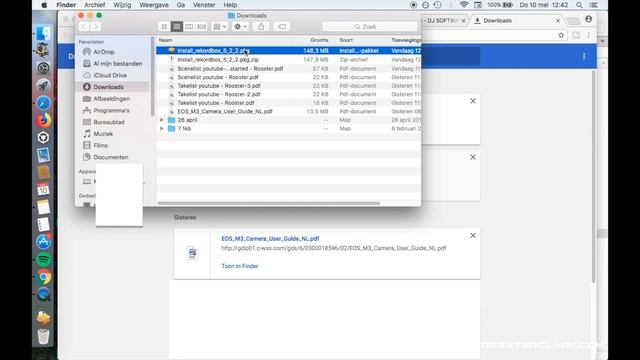
Task: Select Takelist youtube - Rooster-3.pdf
Action: point(289,86)
